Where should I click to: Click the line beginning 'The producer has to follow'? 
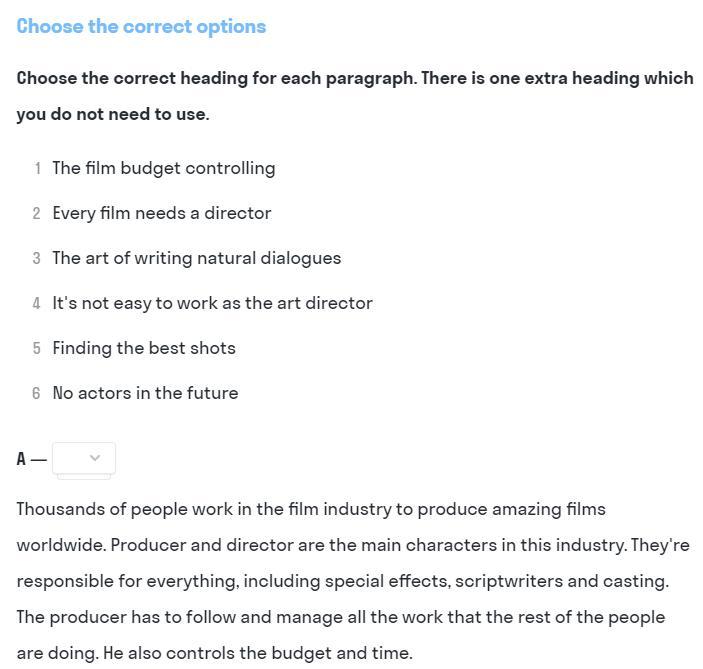click(x=341, y=617)
